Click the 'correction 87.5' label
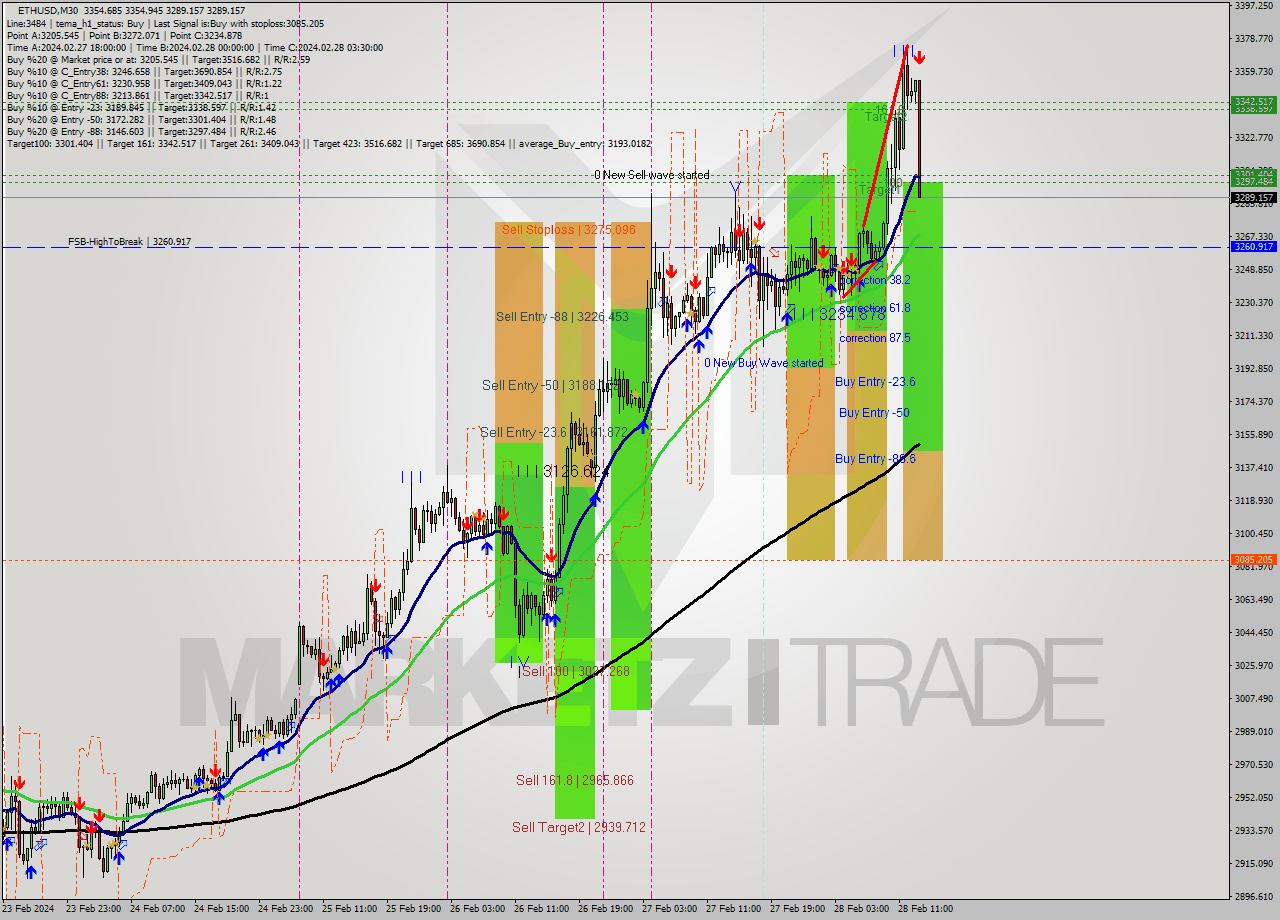This screenshot has height=920, width=1280. 875,338
